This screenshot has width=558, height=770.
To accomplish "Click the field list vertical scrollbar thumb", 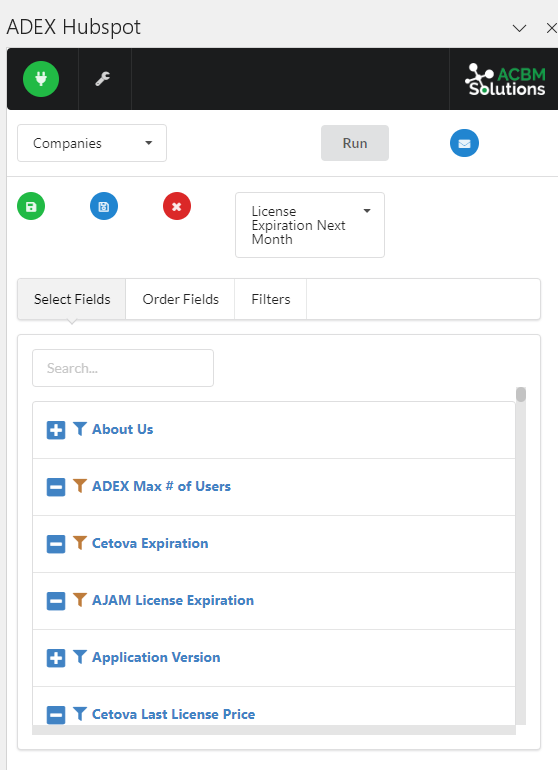I will (521, 394).
